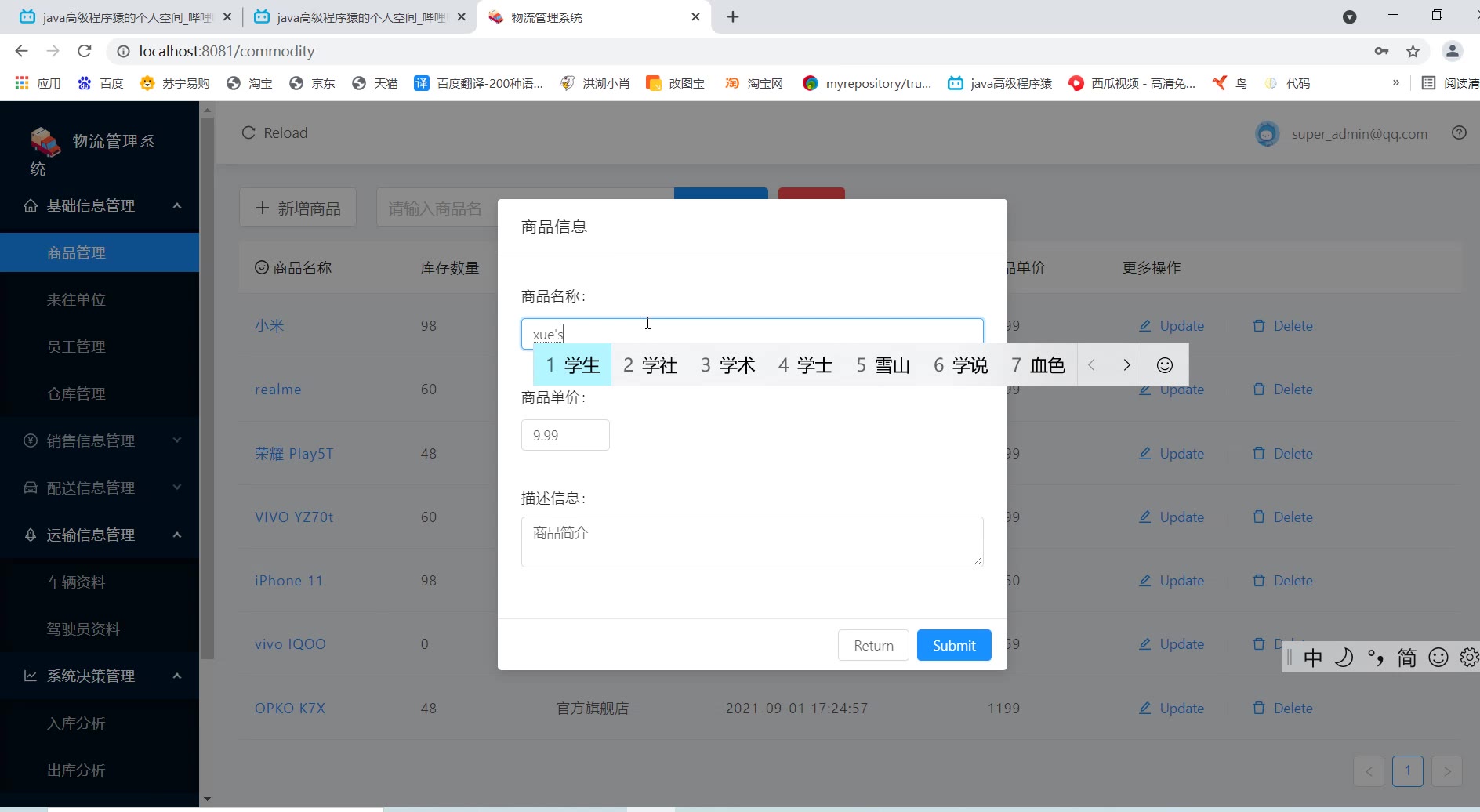Click 商品名称 input field in dialog
This screenshot has height=812, width=1480.
point(753,334)
